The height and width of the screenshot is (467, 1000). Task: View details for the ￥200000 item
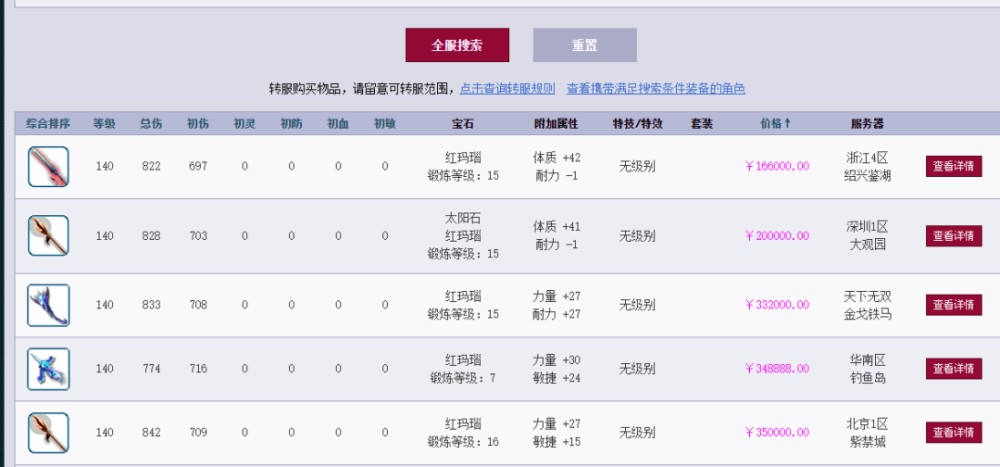(954, 235)
